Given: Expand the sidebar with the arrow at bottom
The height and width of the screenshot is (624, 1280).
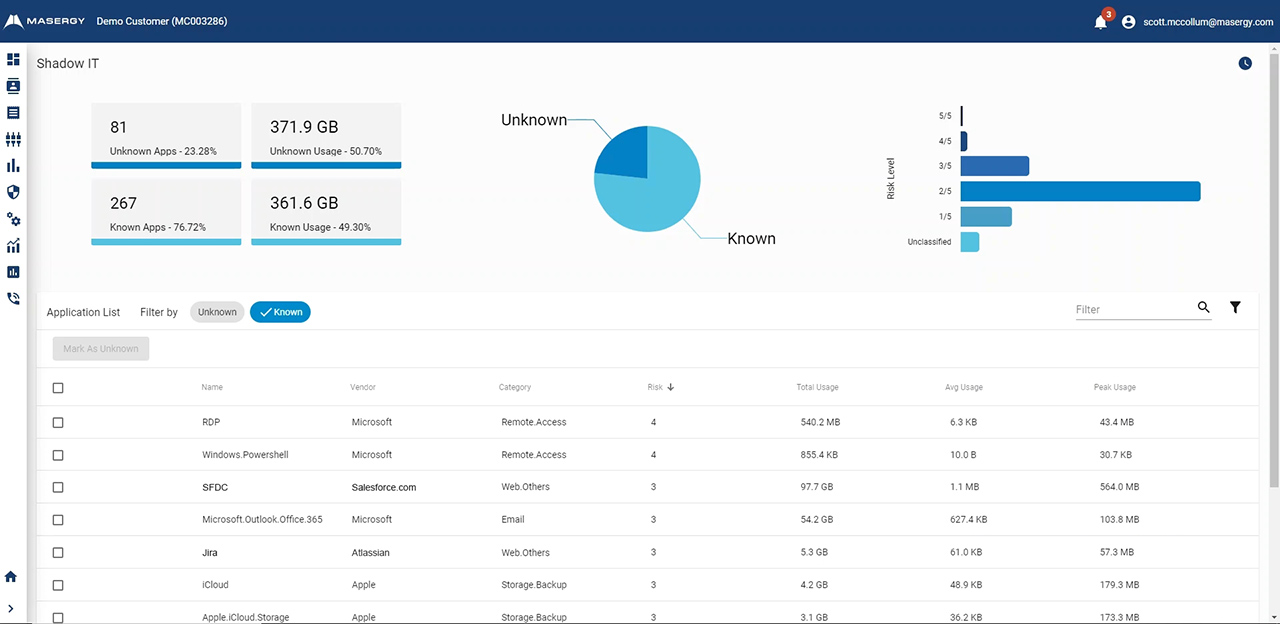Looking at the screenshot, I should click(x=11, y=608).
